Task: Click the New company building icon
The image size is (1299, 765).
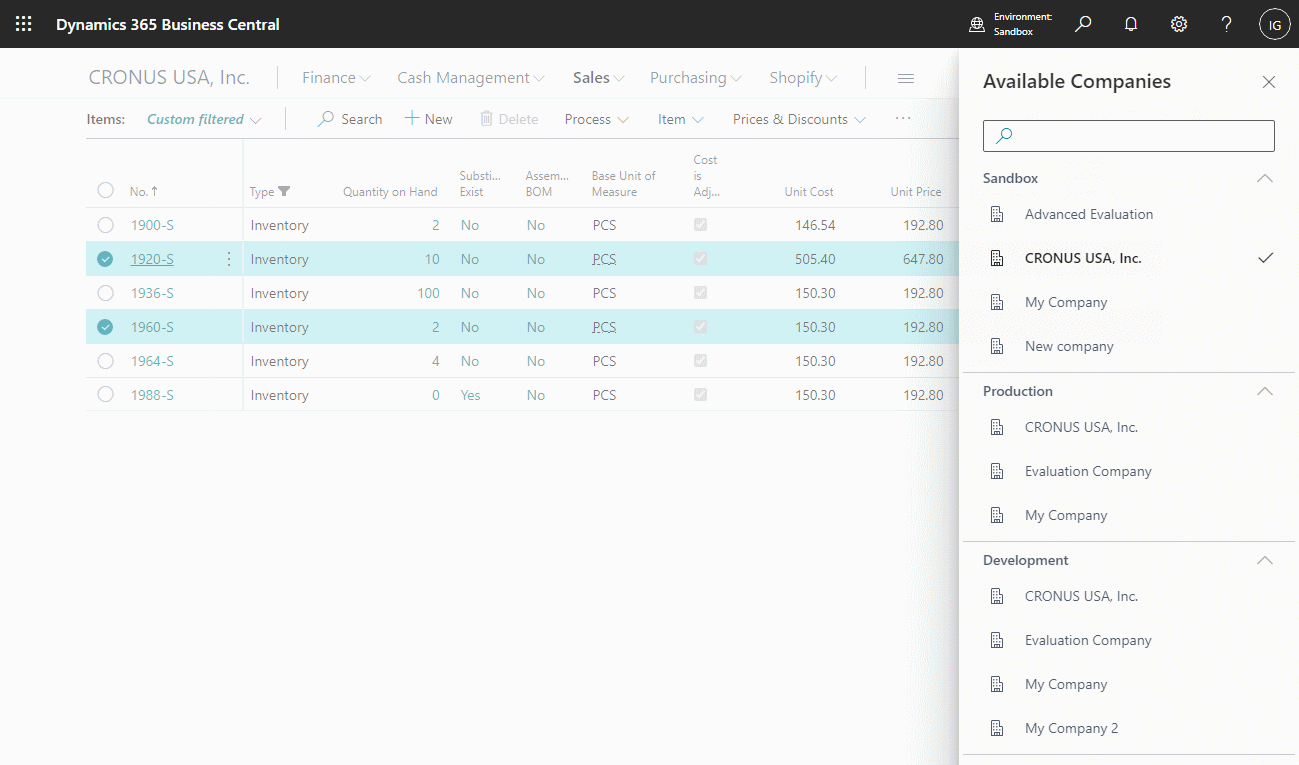Action: pyautogui.click(x=996, y=346)
